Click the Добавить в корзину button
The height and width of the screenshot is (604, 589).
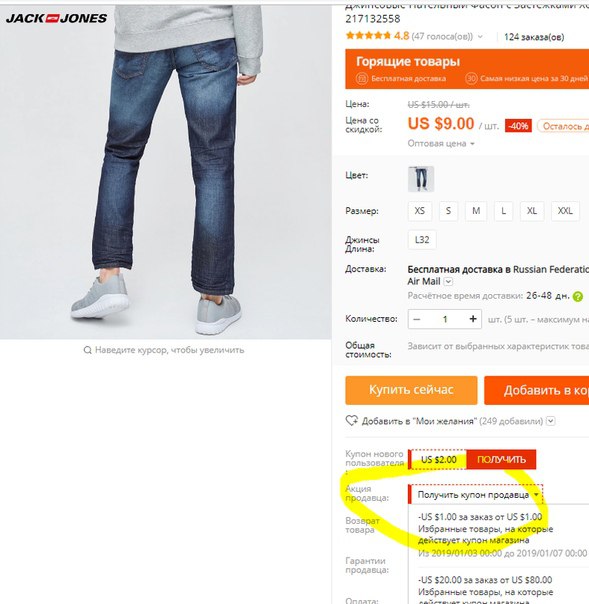[x=537, y=390]
